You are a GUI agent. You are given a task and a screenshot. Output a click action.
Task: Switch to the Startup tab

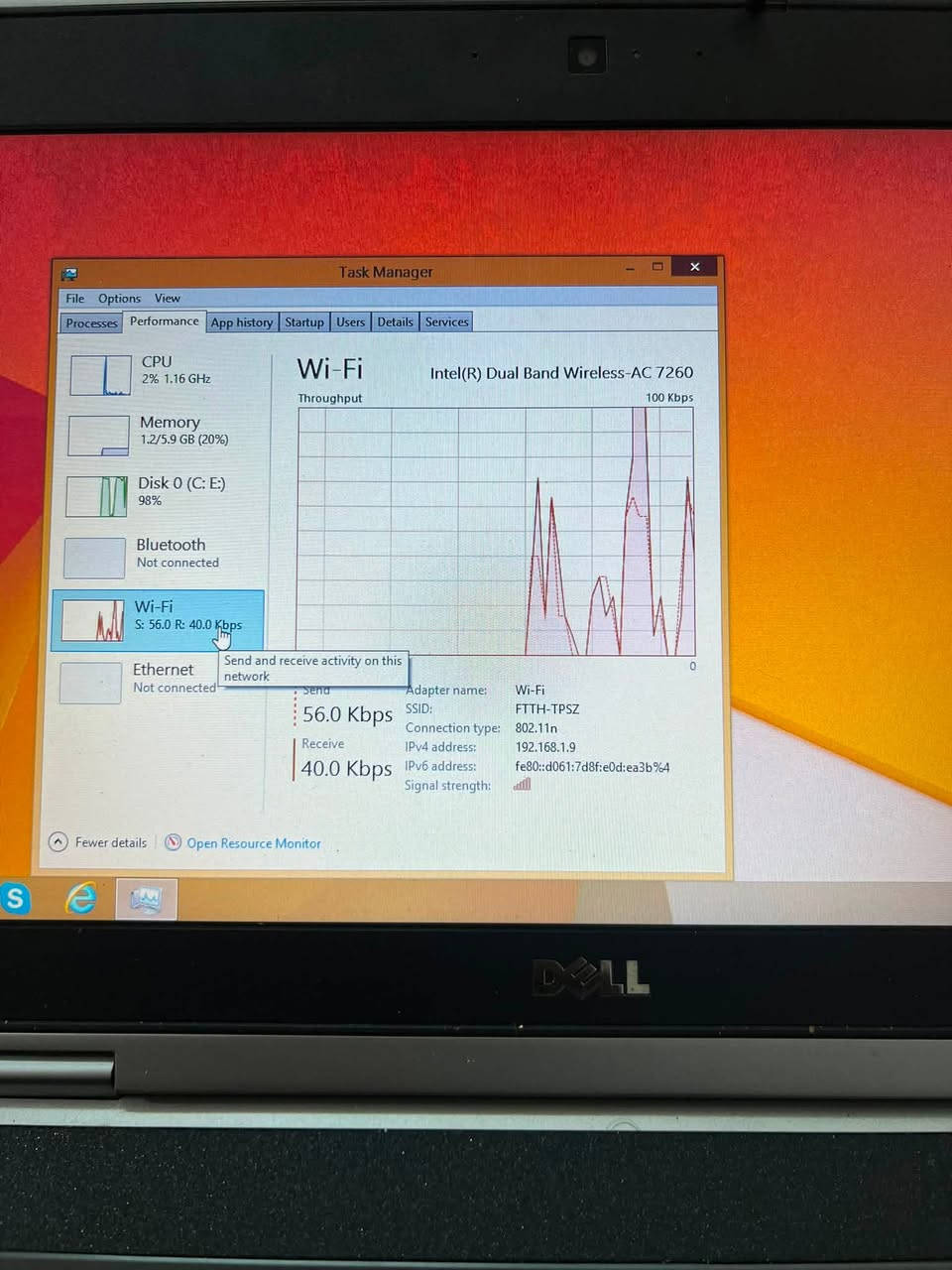coord(304,322)
